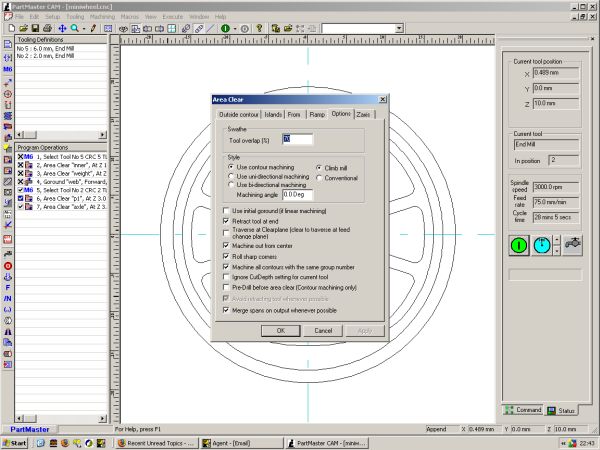600x450 pixels.
Task: Toggle Machine all contours with same group number
Action: pyautogui.click(x=226, y=267)
